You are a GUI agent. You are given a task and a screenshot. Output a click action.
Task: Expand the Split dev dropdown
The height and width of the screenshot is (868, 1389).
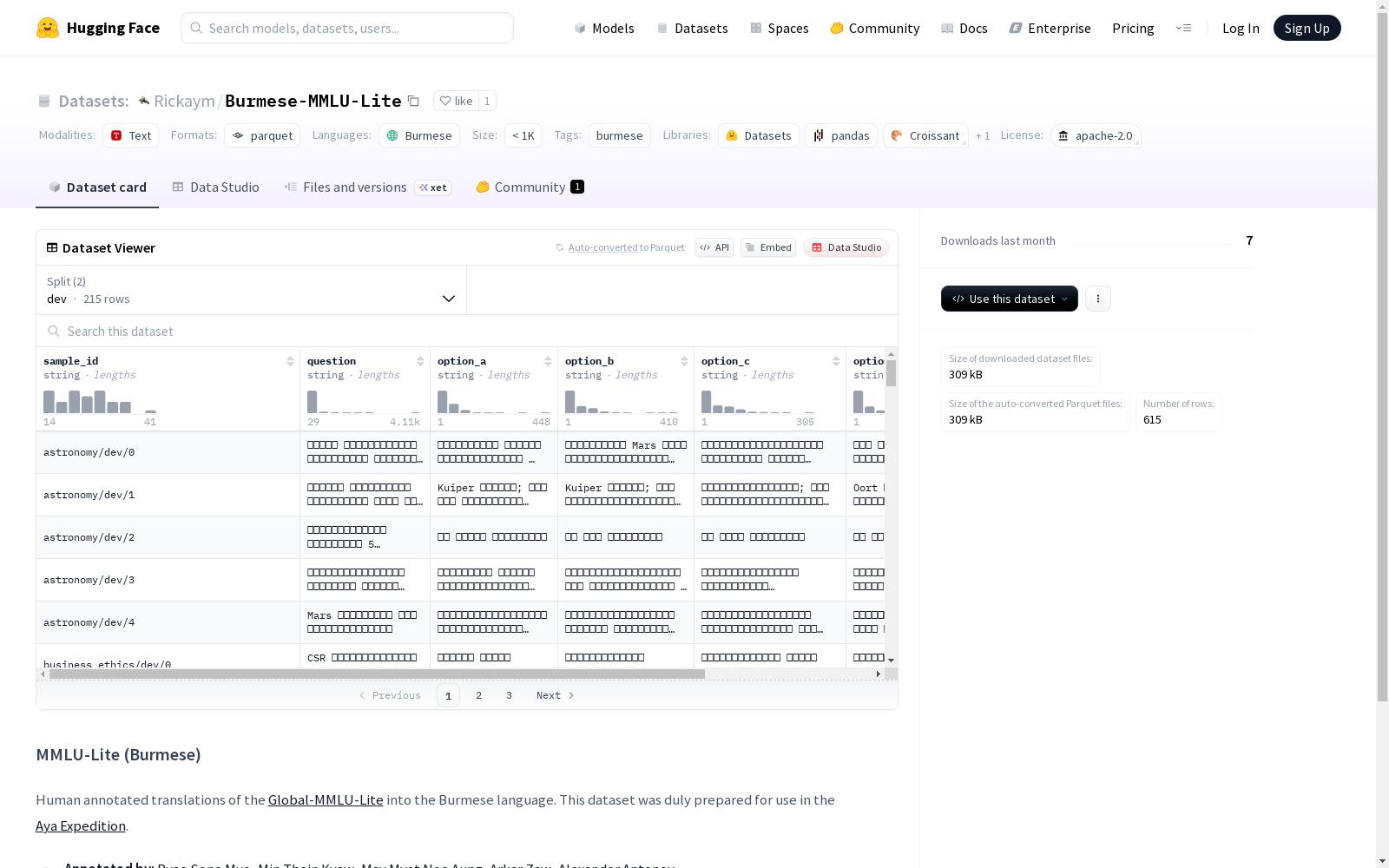252,290
